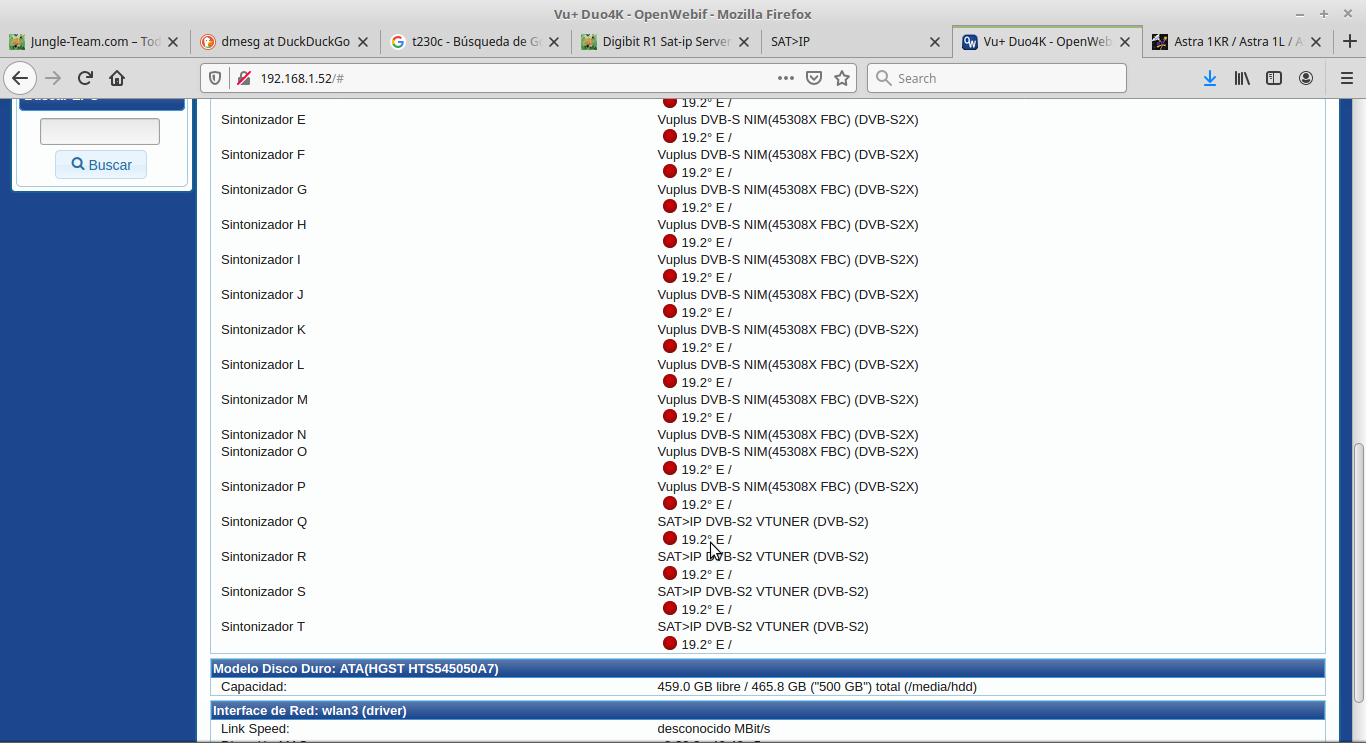Go back to the previous page
This screenshot has height=743, width=1366.
coord(20,78)
